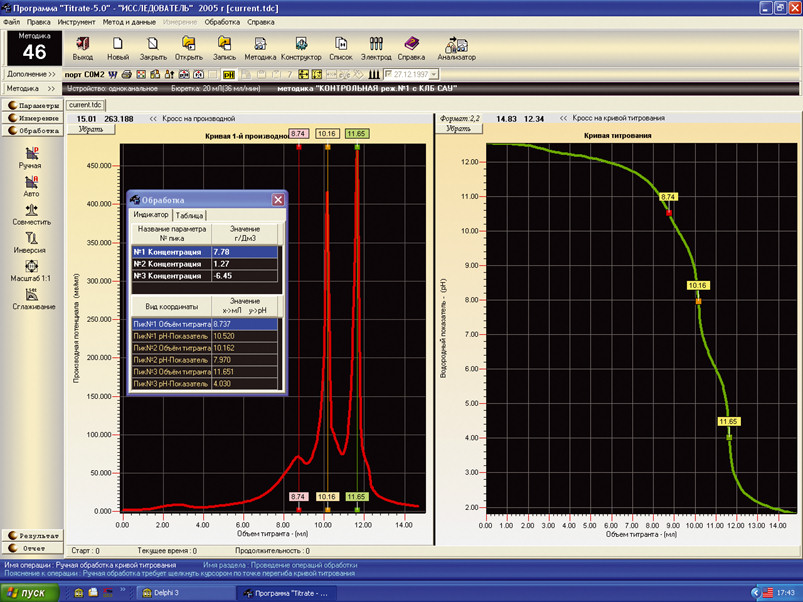Toggle the Результат panel section

(x=33, y=535)
